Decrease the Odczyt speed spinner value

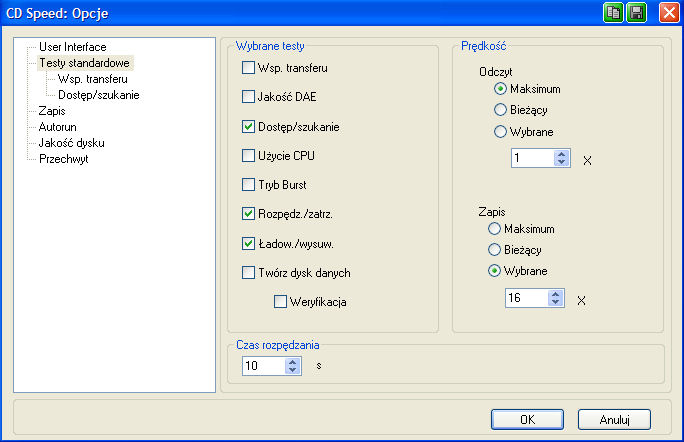[x=561, y=162]
